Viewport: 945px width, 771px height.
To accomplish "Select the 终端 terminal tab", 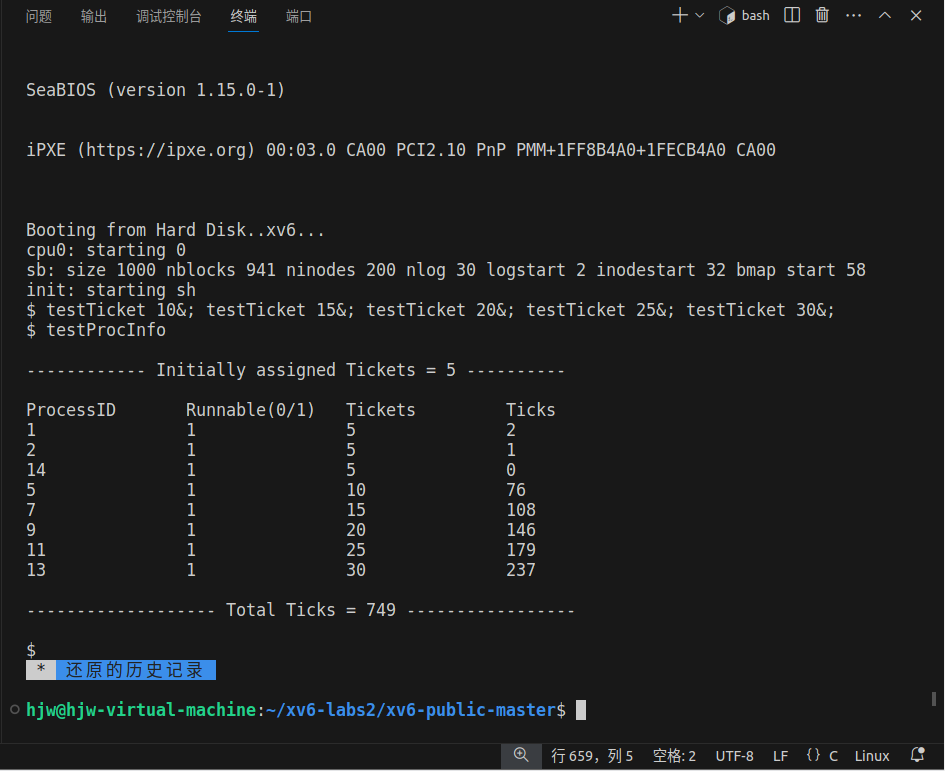I will tap(243, 16).
